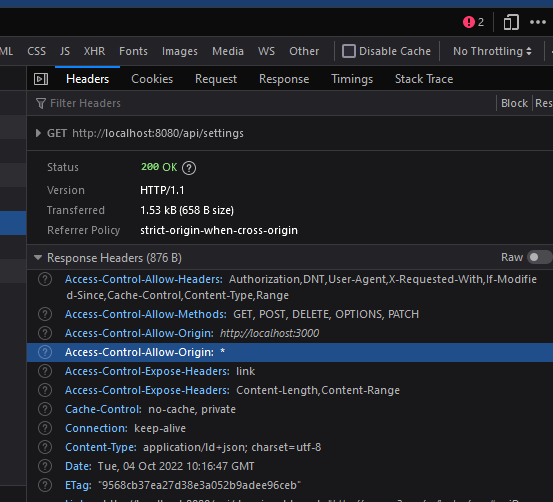Collapse the request list pane toggle icon

[41, 79]
